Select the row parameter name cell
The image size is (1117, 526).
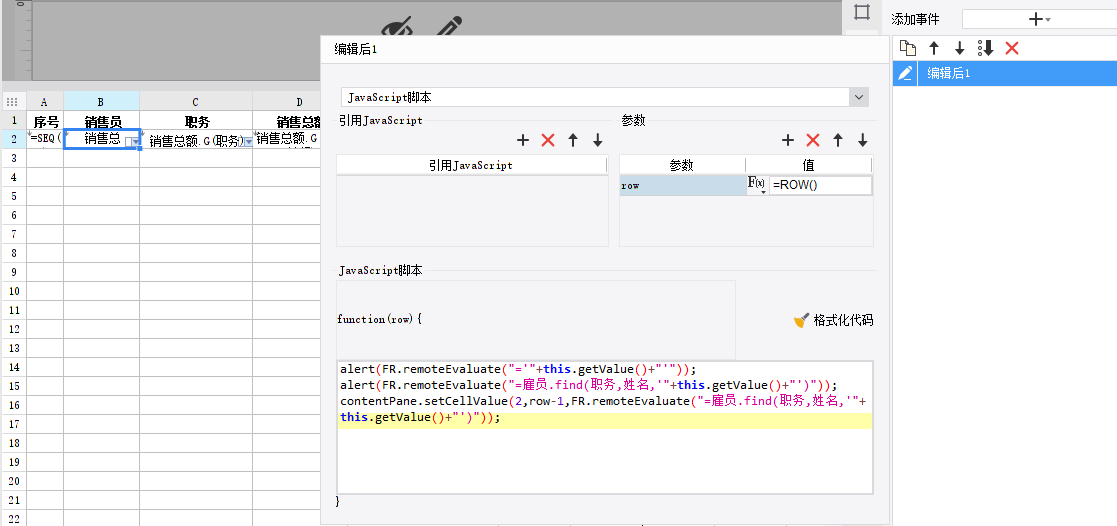click(x=682, y=185)
